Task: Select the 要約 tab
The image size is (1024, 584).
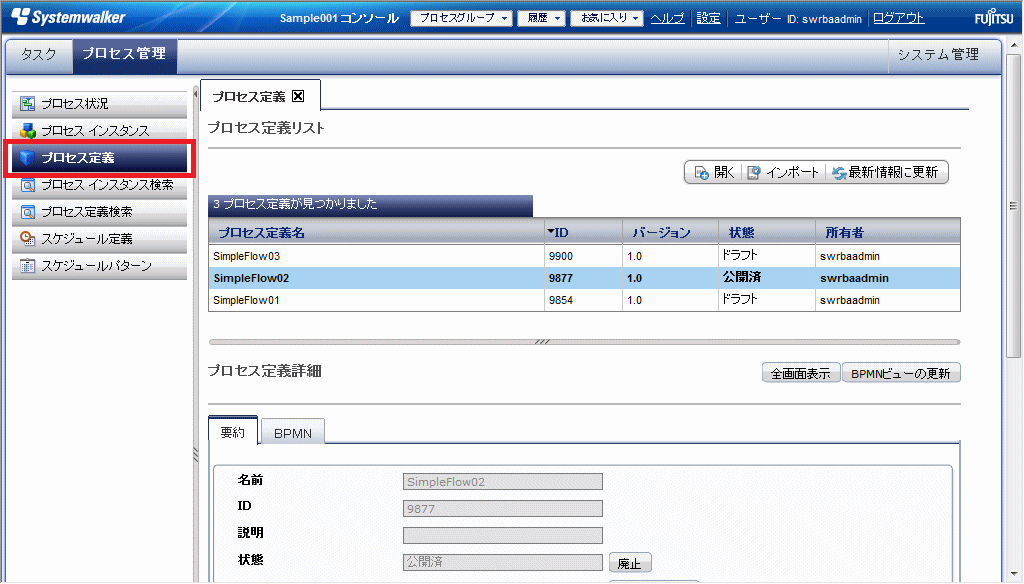Action: (x=232, y=432)
